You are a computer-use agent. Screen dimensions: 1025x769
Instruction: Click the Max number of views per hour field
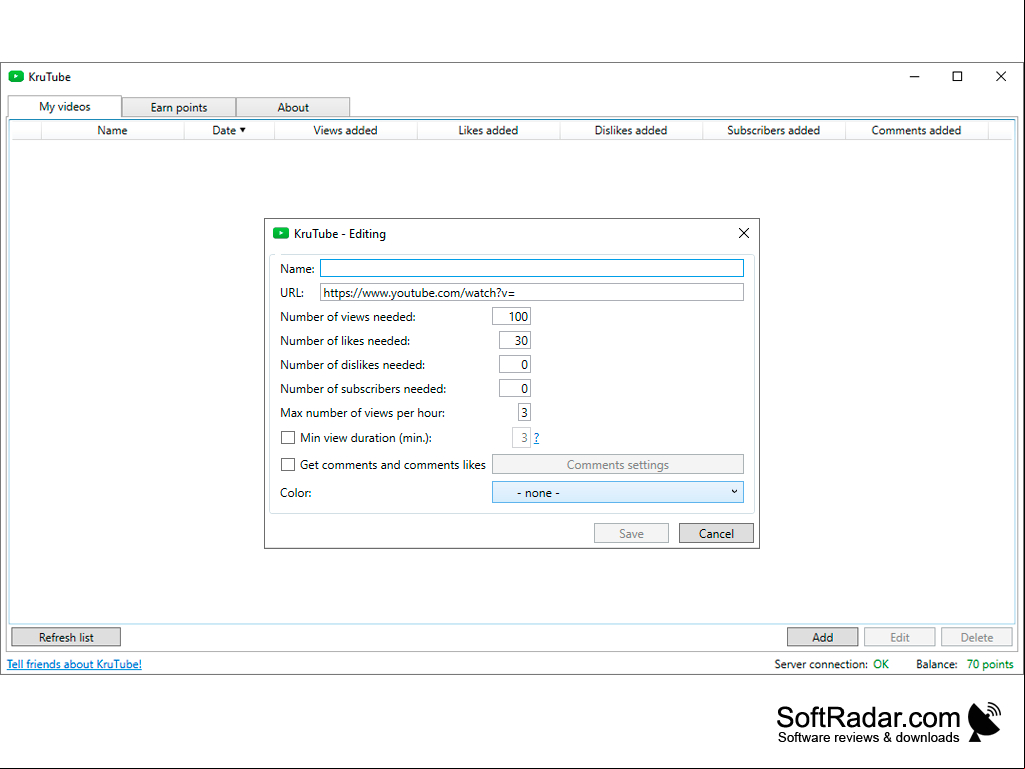tap(524, 413)
